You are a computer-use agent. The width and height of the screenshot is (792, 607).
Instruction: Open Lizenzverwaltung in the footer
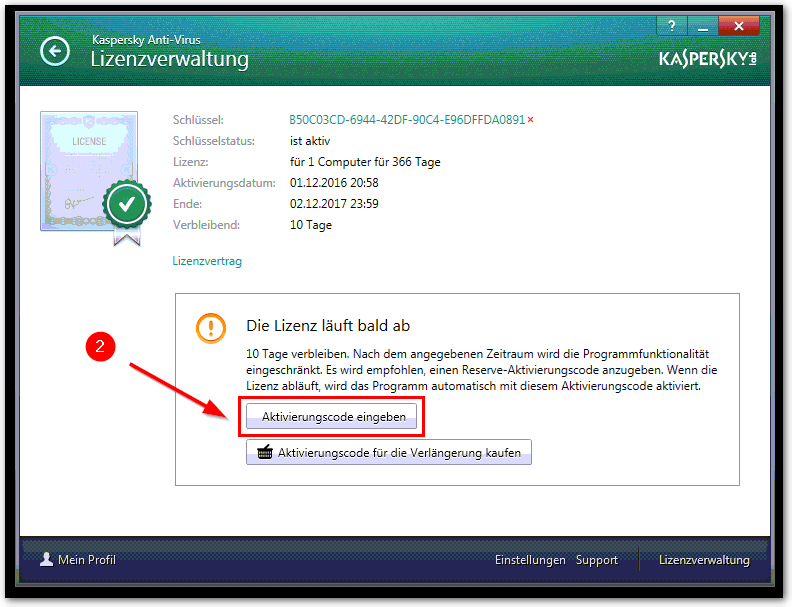tap(704, 560)
